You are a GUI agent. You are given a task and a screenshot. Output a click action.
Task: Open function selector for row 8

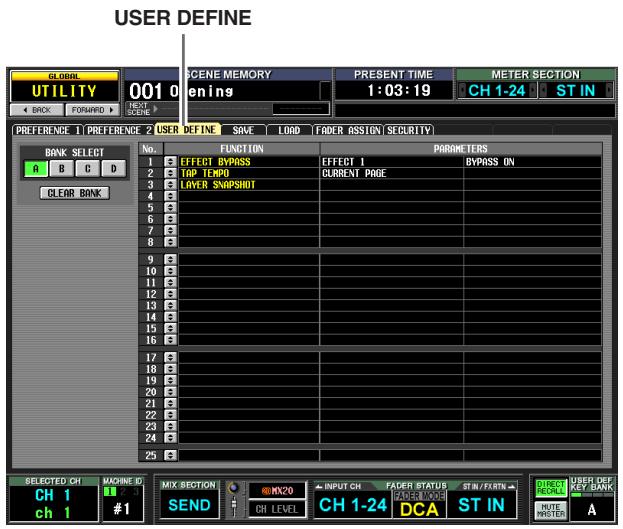tap(170, 242)
